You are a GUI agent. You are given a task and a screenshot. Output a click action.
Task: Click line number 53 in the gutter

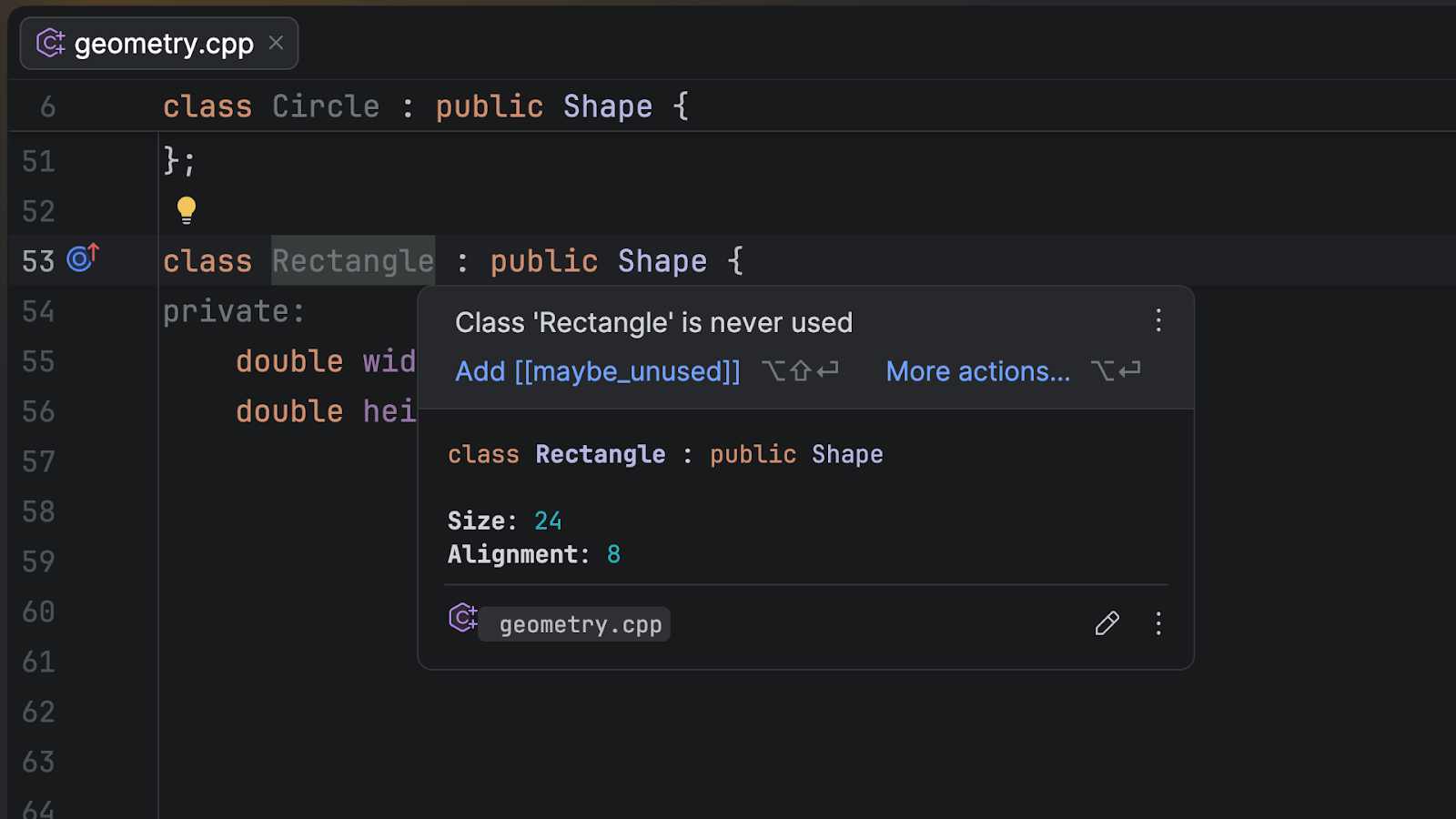pos(38,261)
